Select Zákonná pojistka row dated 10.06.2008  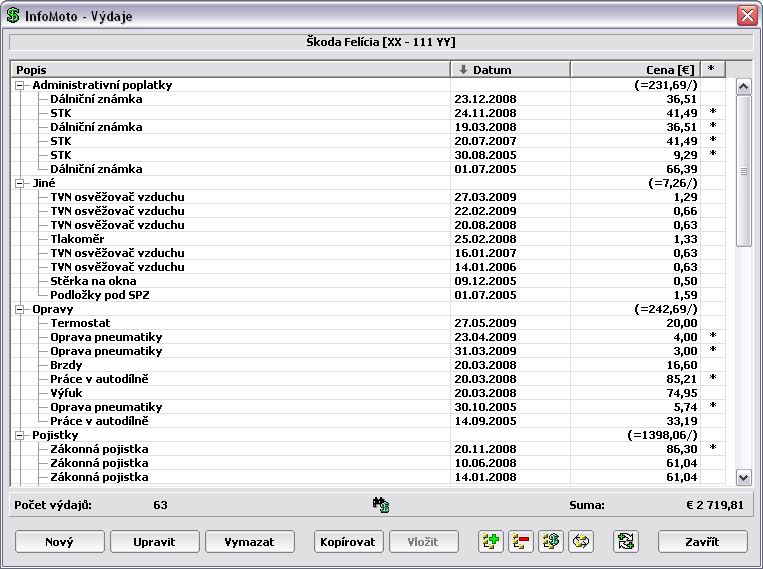point(368,463)
